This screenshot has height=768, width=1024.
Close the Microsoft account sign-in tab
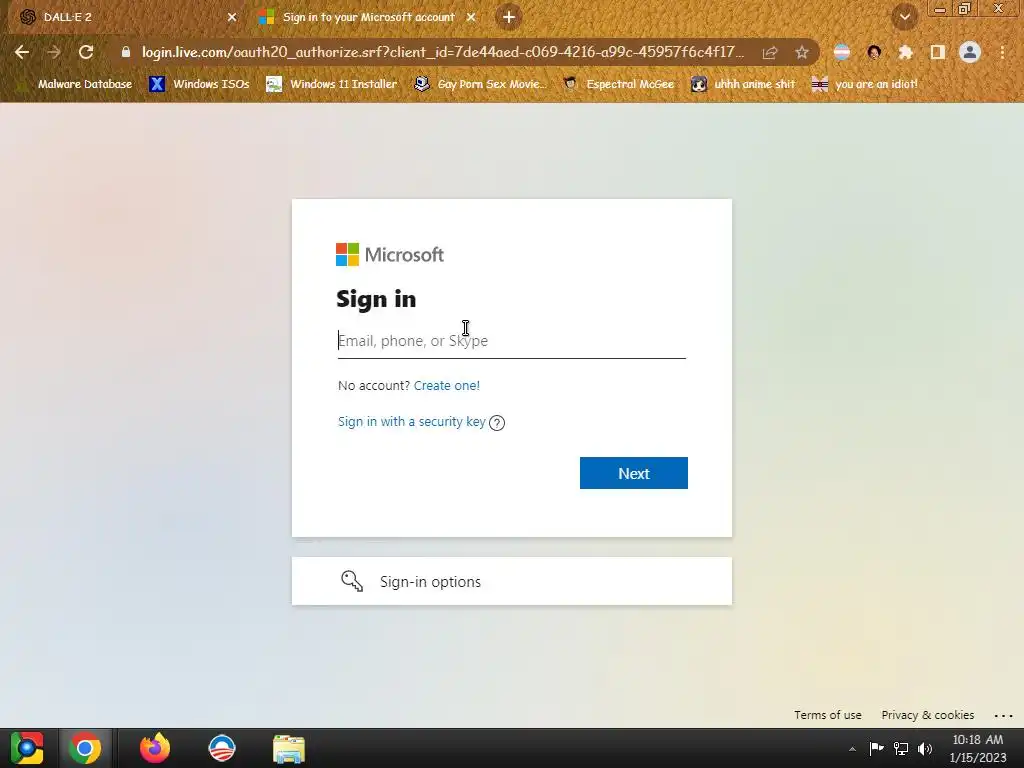(x=471, y=17)
